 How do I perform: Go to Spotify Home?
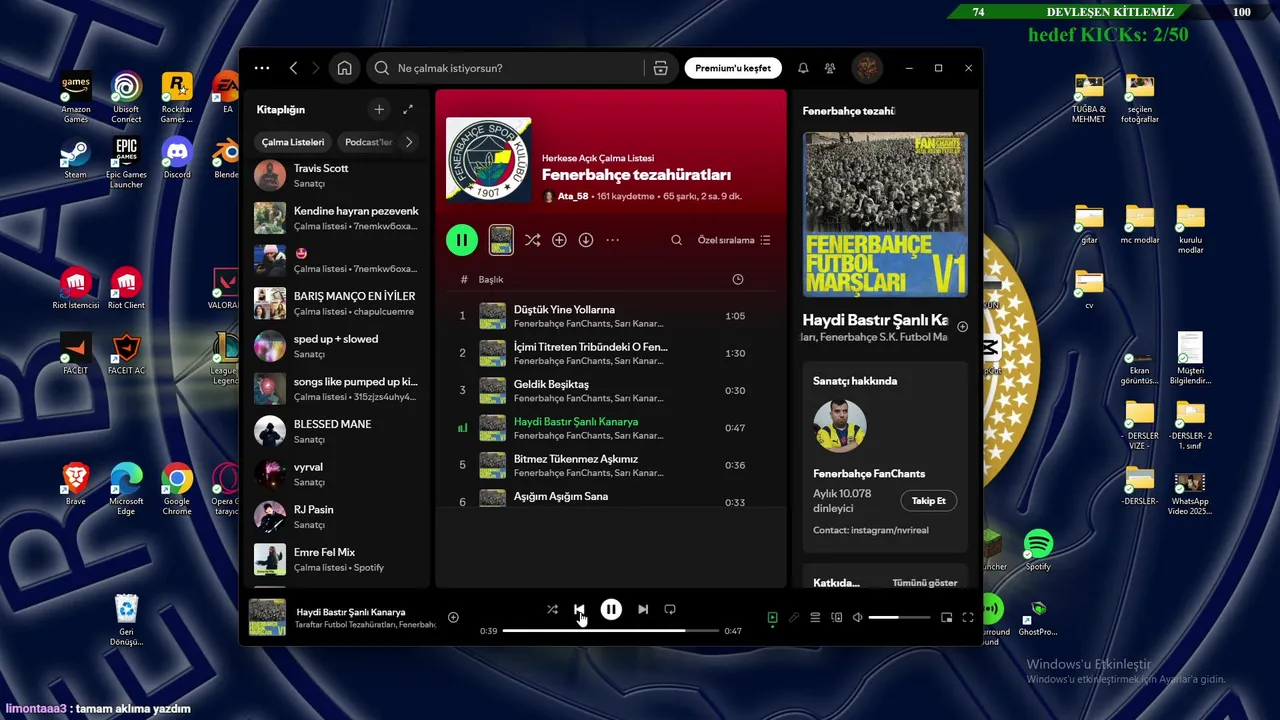(x=344, y=68)
